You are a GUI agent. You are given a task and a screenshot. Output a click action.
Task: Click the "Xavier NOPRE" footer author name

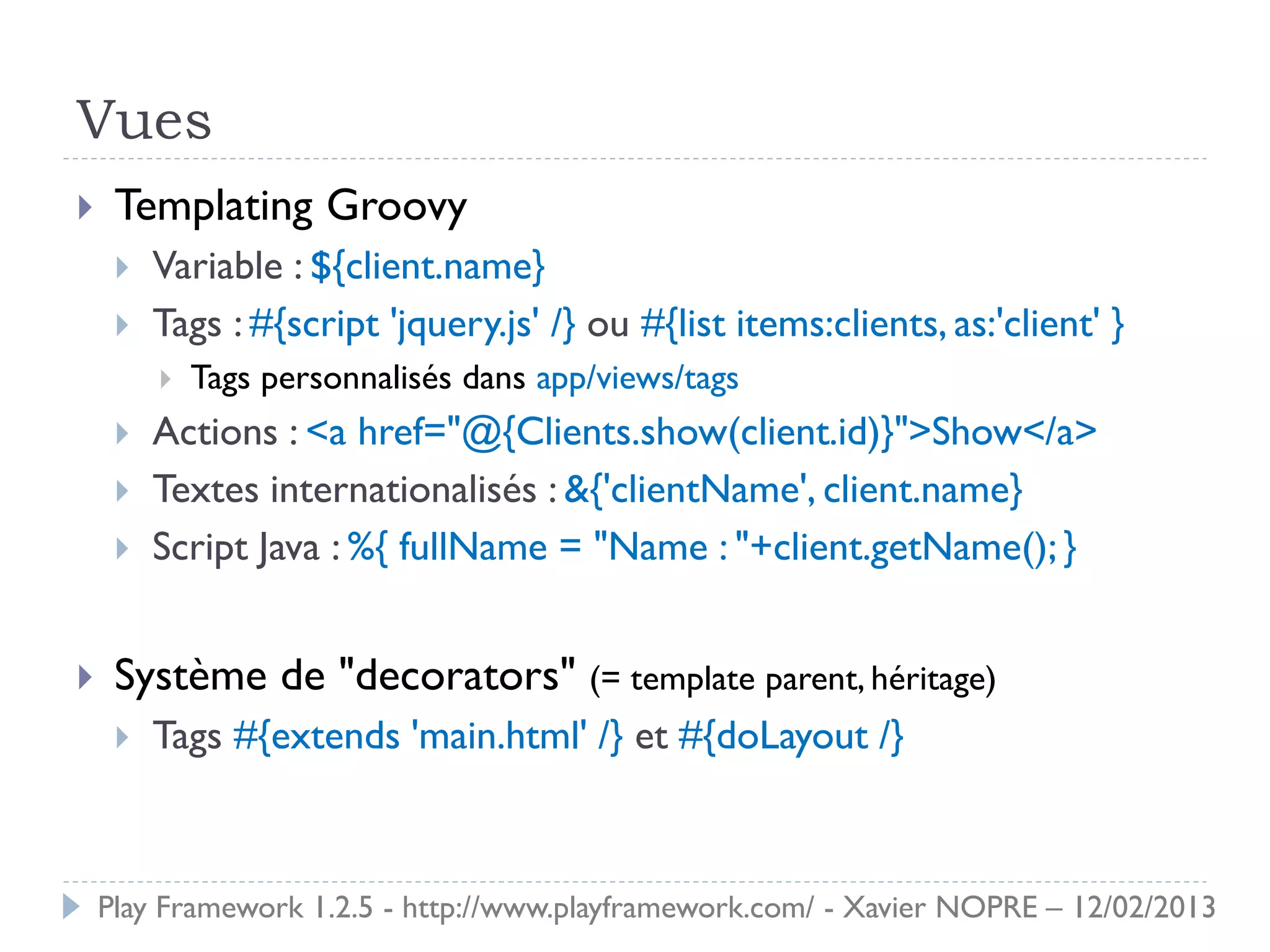939,908
